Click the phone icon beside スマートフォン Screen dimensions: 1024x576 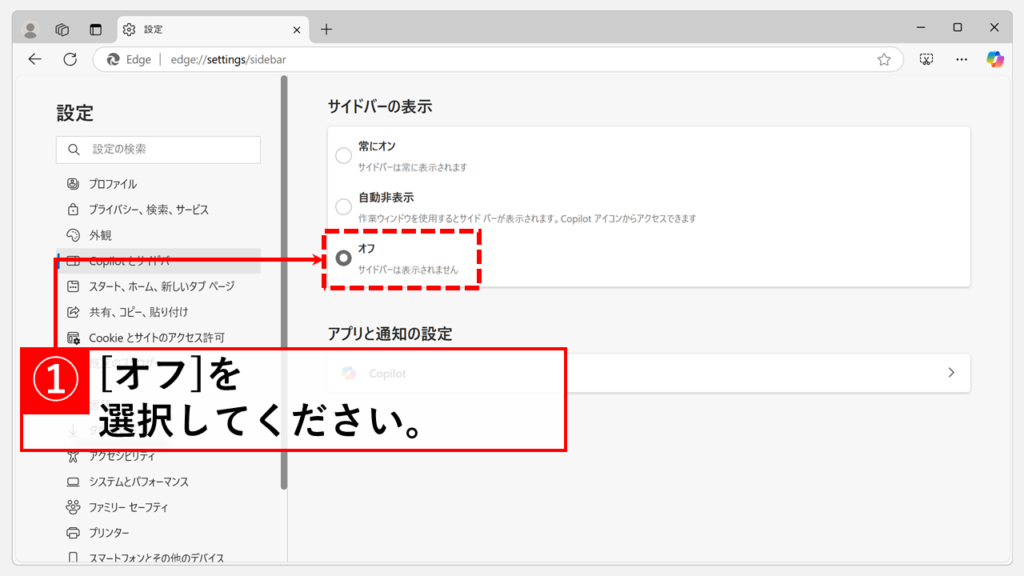coord(73,558)
